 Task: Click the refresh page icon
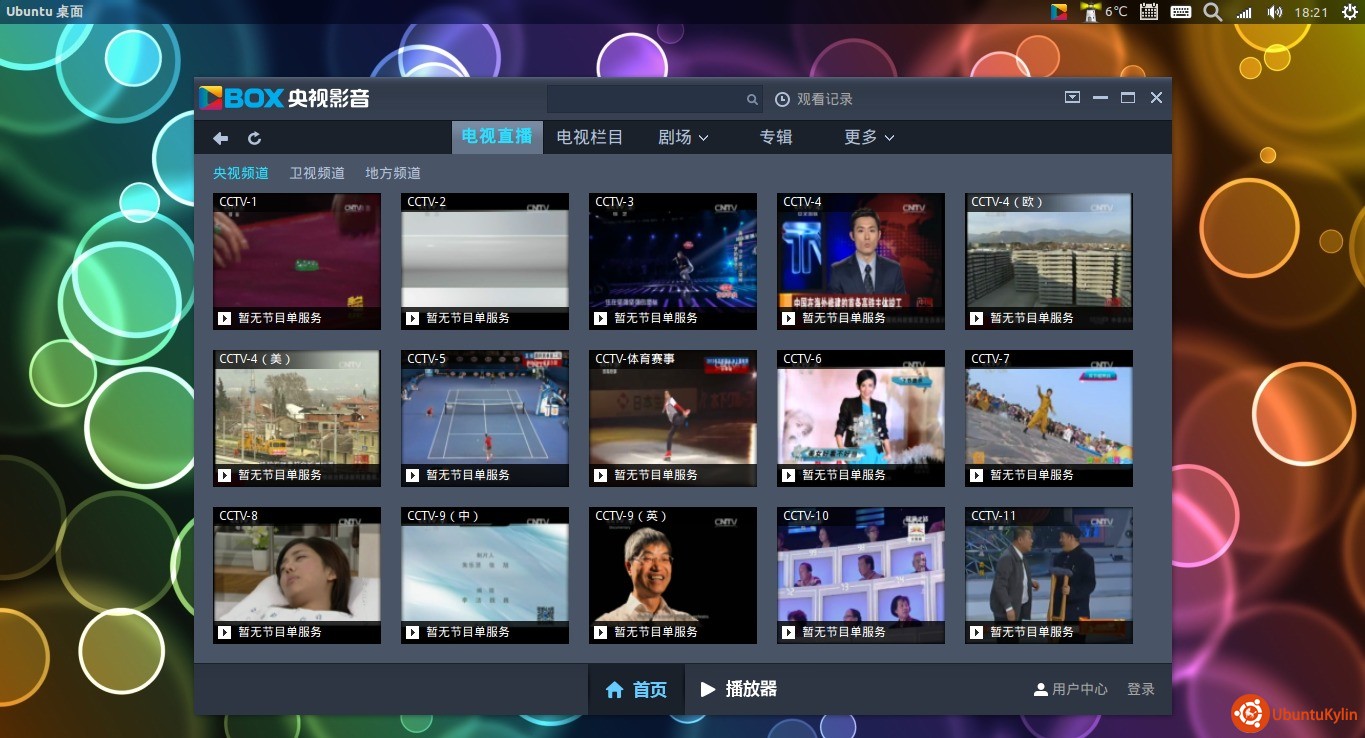coord(254,138)
